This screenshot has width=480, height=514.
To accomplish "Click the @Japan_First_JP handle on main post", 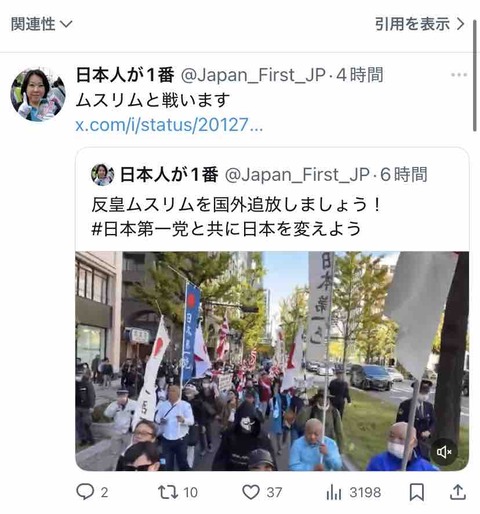I will pos(253,75).
